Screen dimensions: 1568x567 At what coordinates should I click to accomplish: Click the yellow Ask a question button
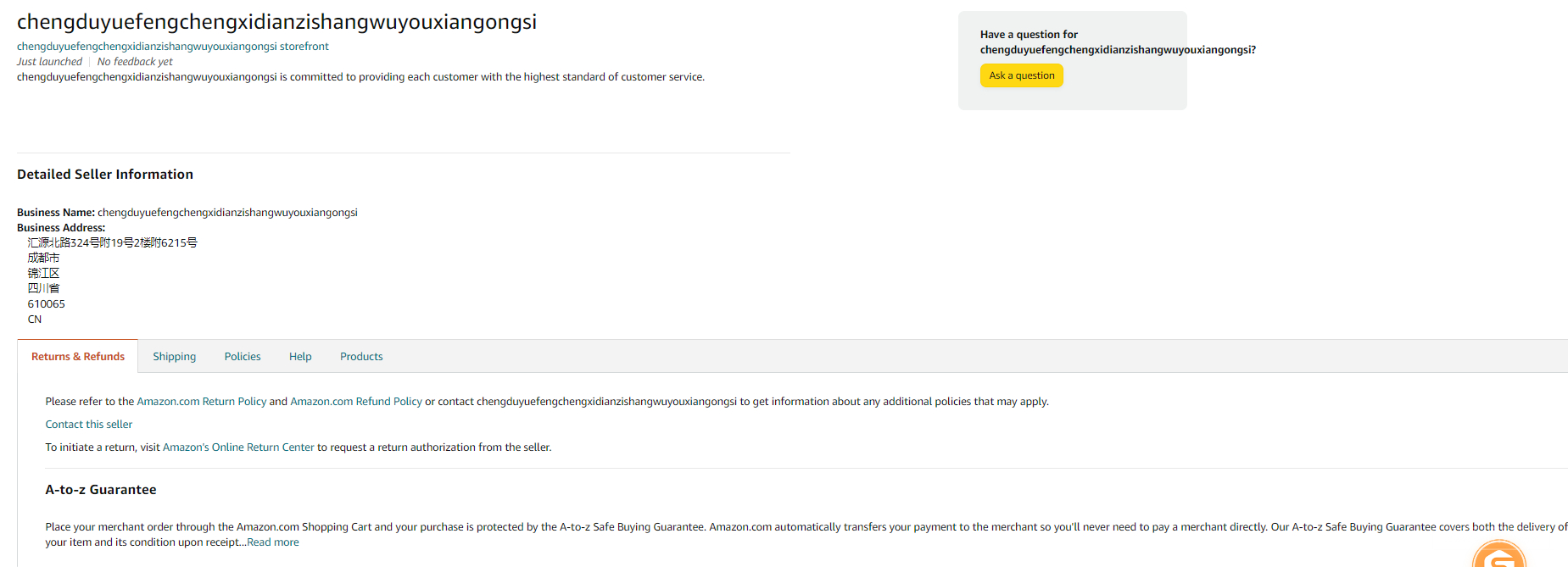pyautogui.click(x=1021, y=75)
